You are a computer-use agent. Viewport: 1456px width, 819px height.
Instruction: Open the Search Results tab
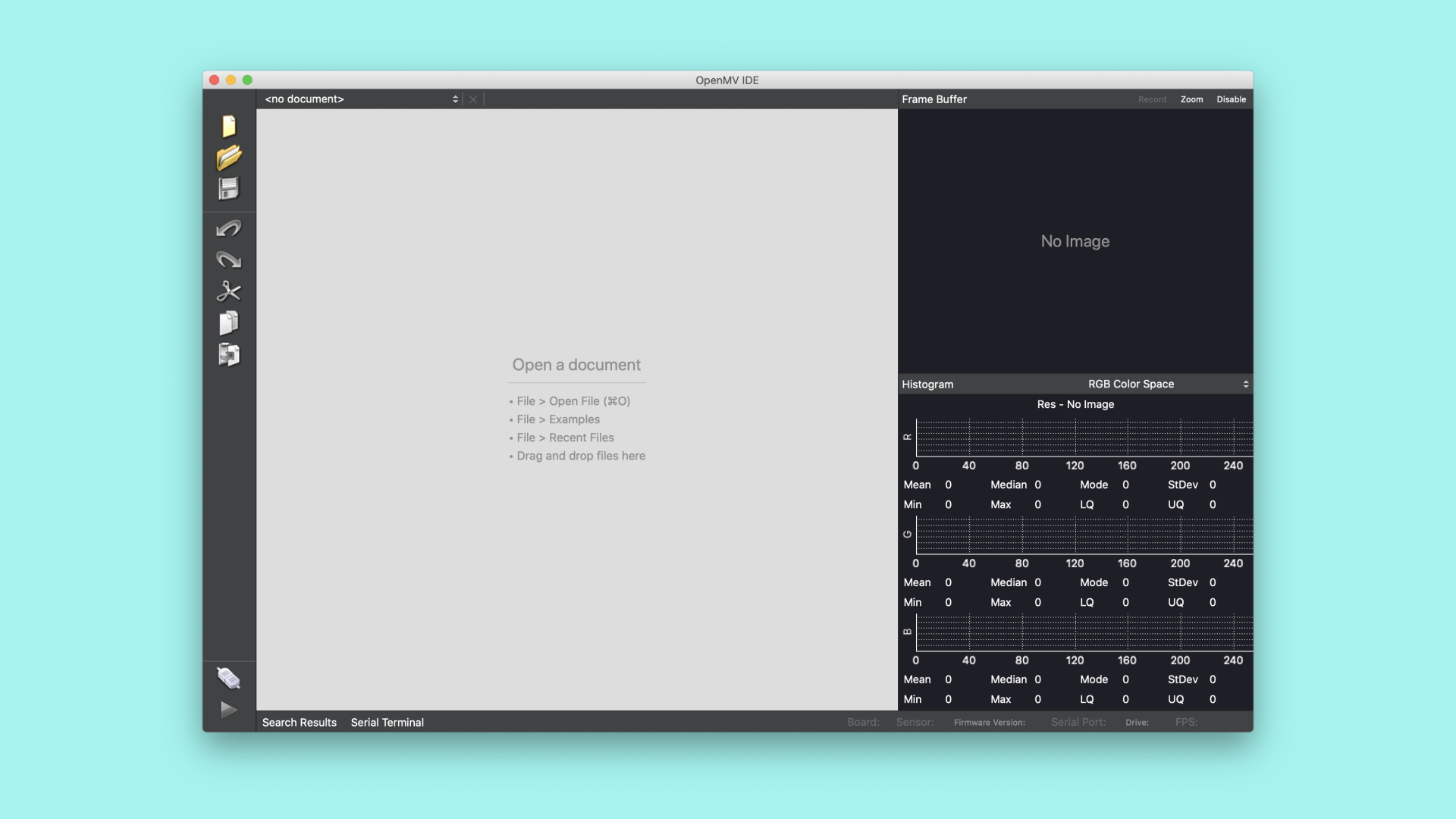[299, 723]
